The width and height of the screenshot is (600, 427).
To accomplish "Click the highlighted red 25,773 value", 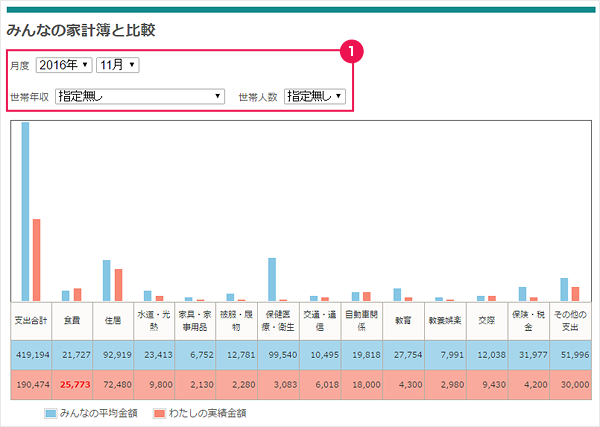I will [x=72, y=386].
